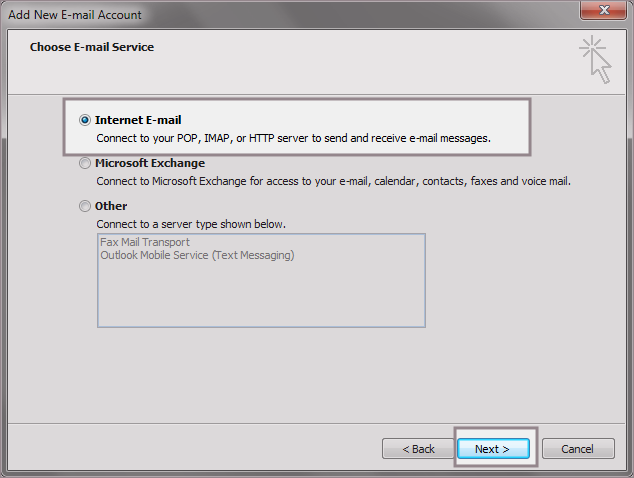Pick Outlook Mobile Service (Text Messaging) entry
The image size is (634, 478).
pos(197,255)
